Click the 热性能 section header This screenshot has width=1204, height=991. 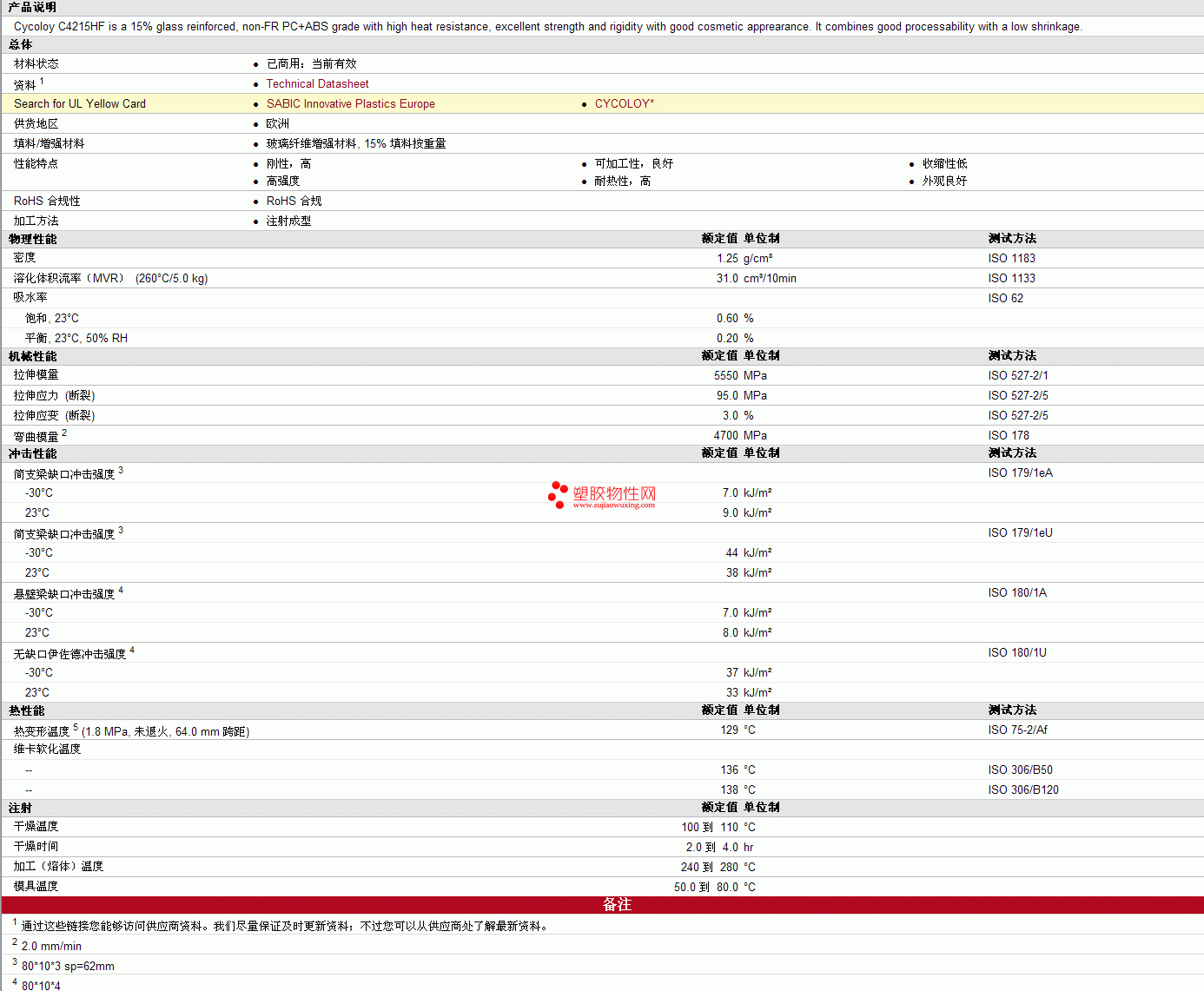click(x=26, y=710)
